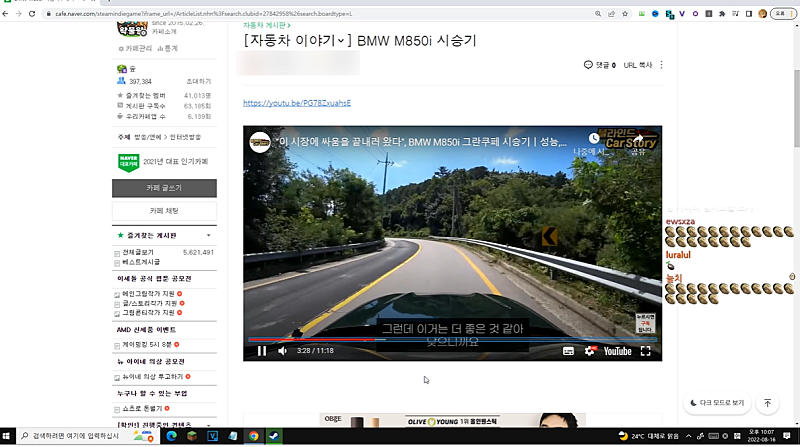Click the Olive Young ad banner
The image size is (800, 447).
tap(453, 420)
